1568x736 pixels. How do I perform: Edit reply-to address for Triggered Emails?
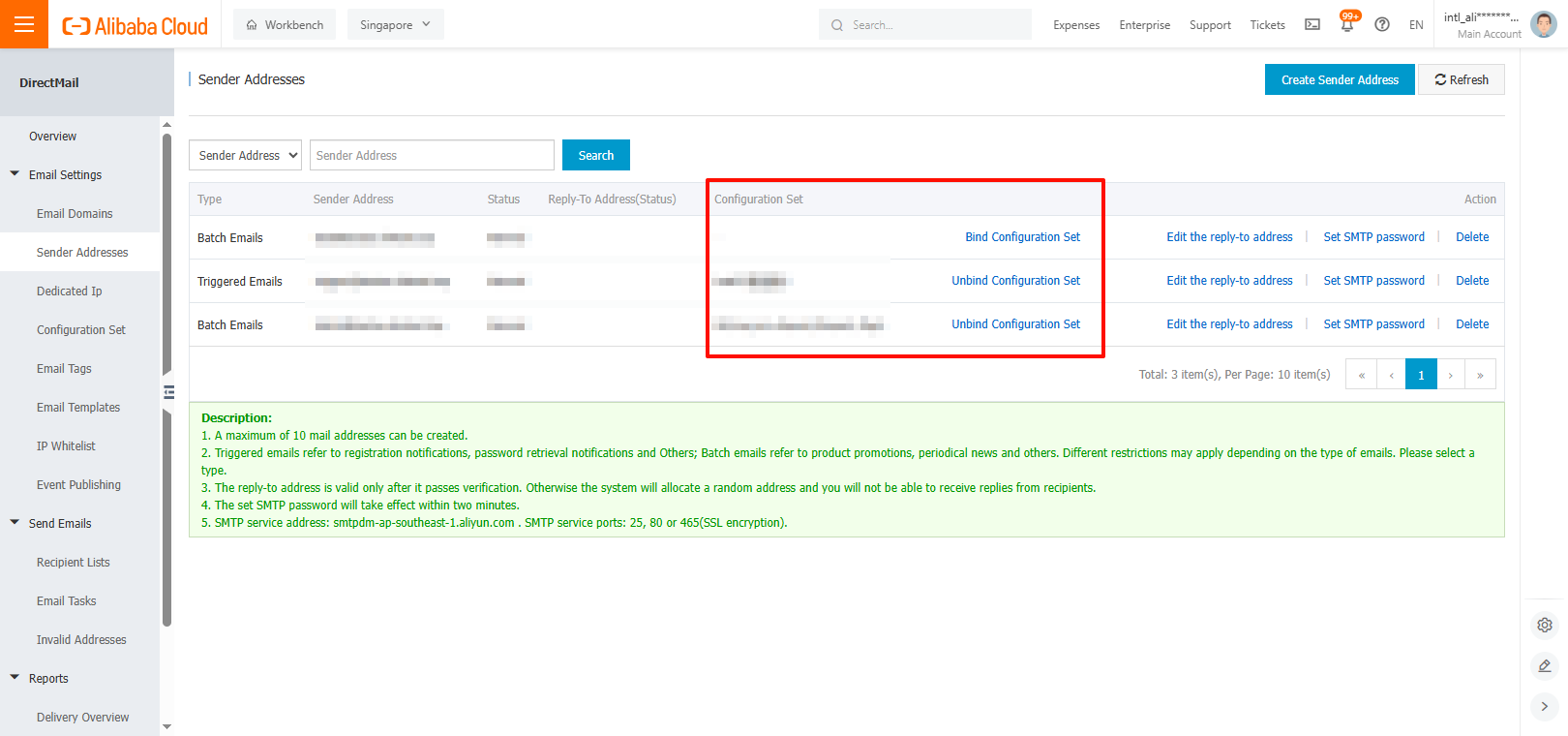pos(1229,280)
